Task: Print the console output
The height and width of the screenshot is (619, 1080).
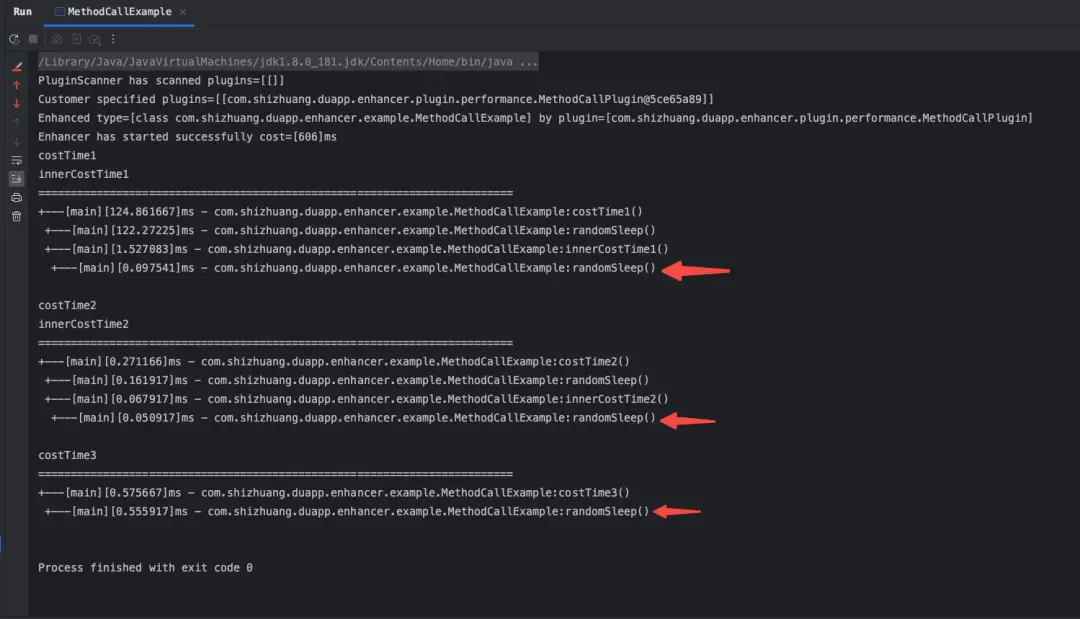Action: tap(16, 197)
